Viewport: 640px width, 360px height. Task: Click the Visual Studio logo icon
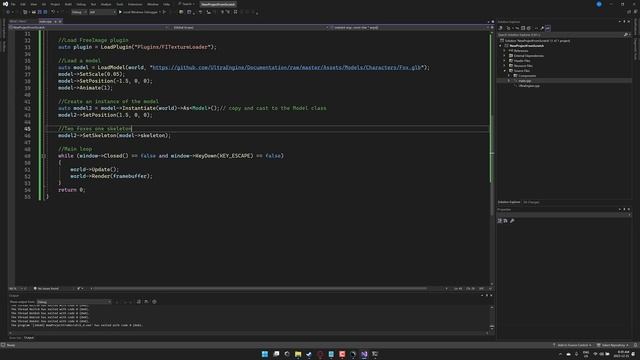(5, 4)
